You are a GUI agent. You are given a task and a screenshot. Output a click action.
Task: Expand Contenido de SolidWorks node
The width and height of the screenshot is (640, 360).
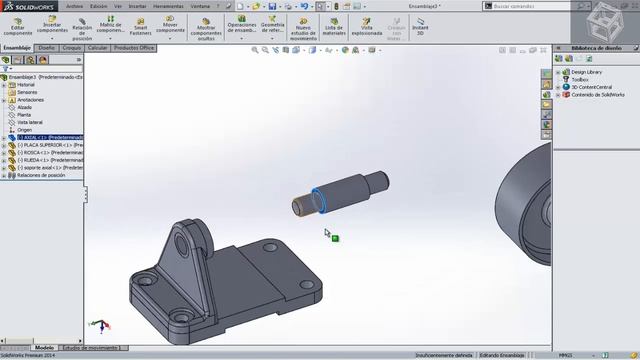click(558, 95)
